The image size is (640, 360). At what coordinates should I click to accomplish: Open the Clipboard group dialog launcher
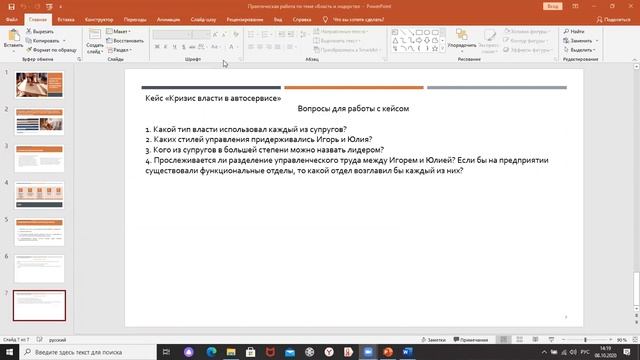[x=79, y=59]
